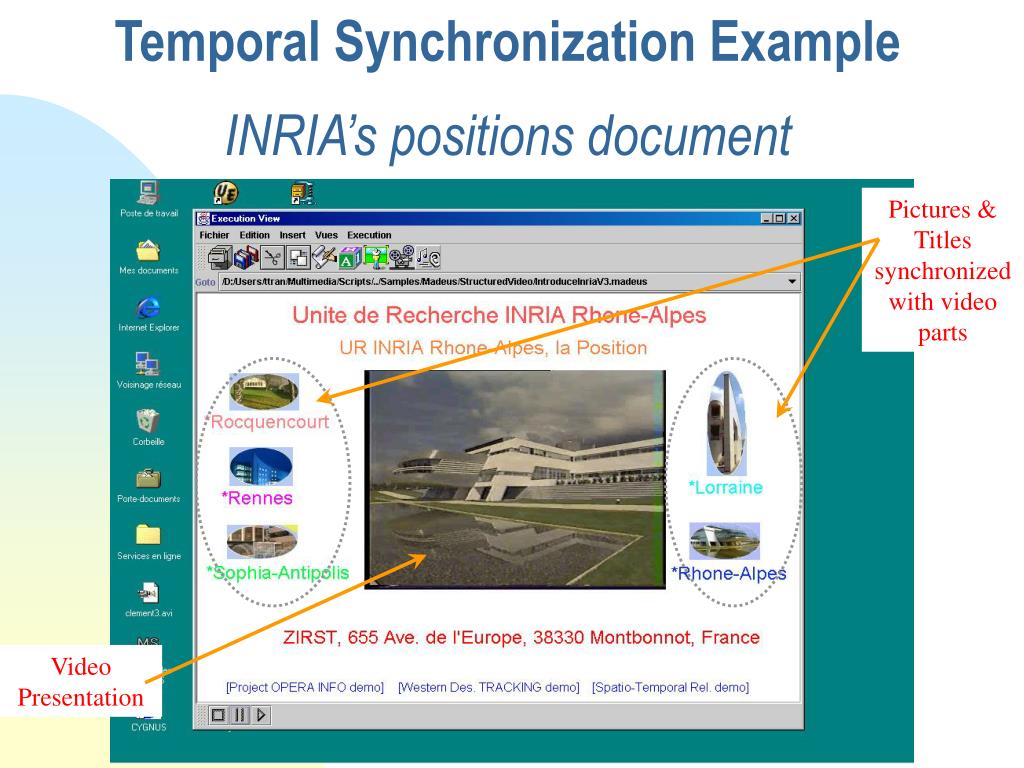Click the film projector video icon

click(x=402, y=257)
